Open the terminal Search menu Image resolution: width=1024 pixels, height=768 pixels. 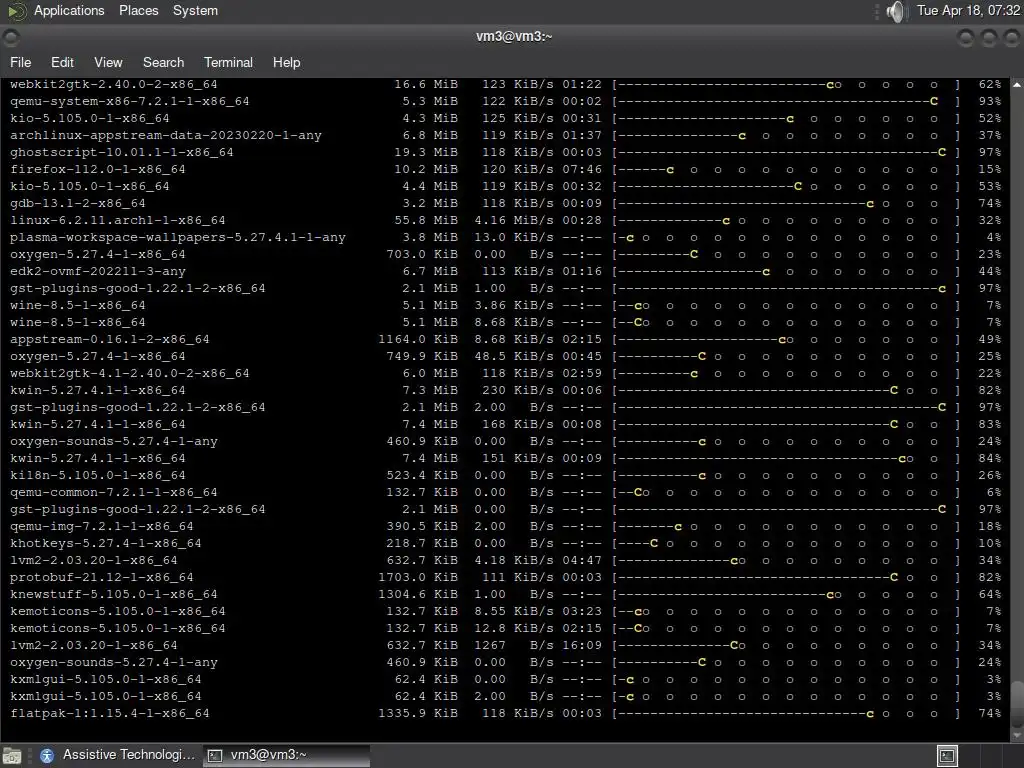pos(163,62)
